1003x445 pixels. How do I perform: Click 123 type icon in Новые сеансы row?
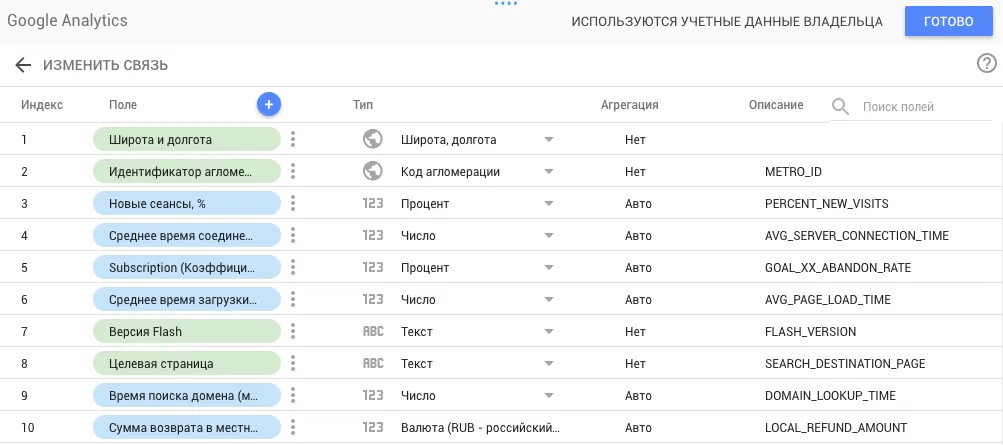(373, 203)
